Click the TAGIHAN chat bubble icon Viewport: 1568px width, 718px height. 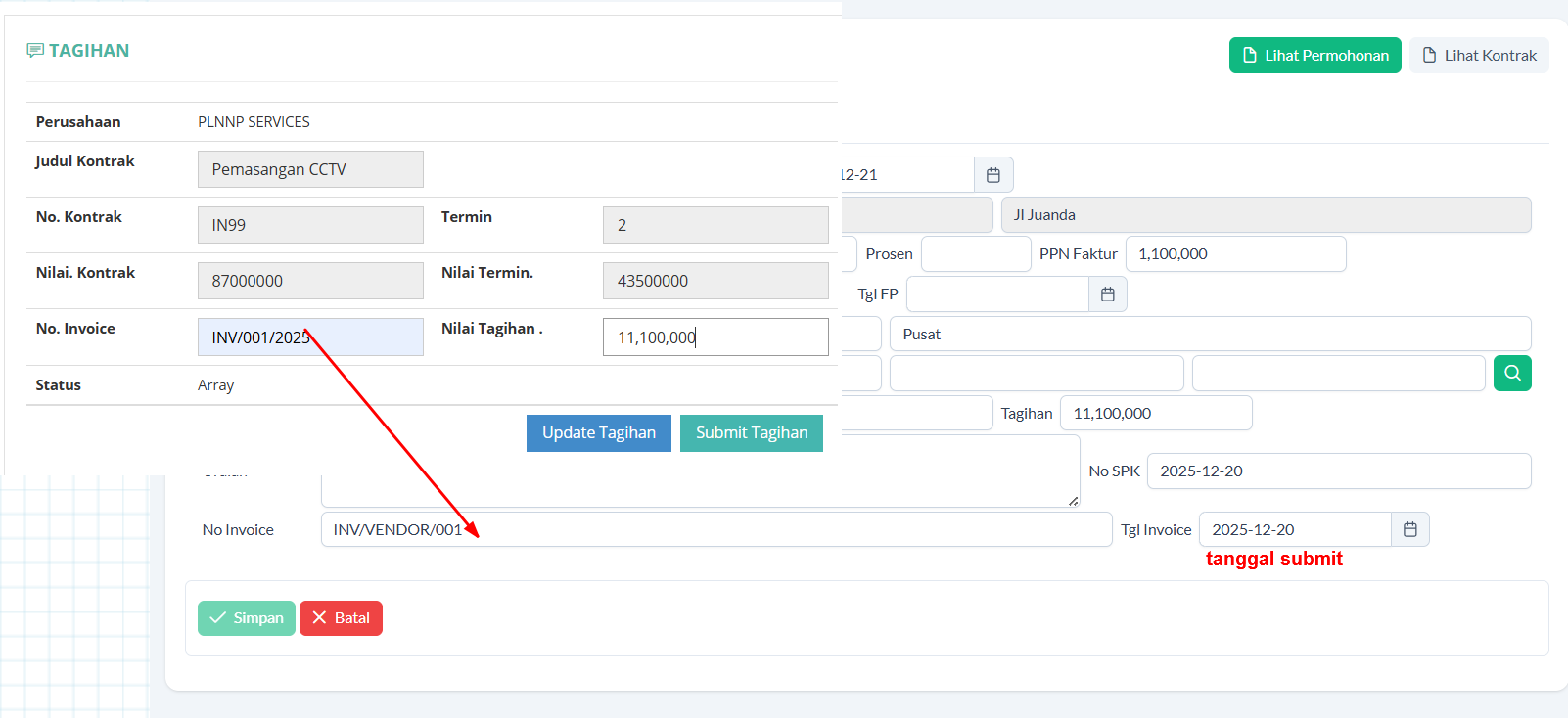point(35,50)
